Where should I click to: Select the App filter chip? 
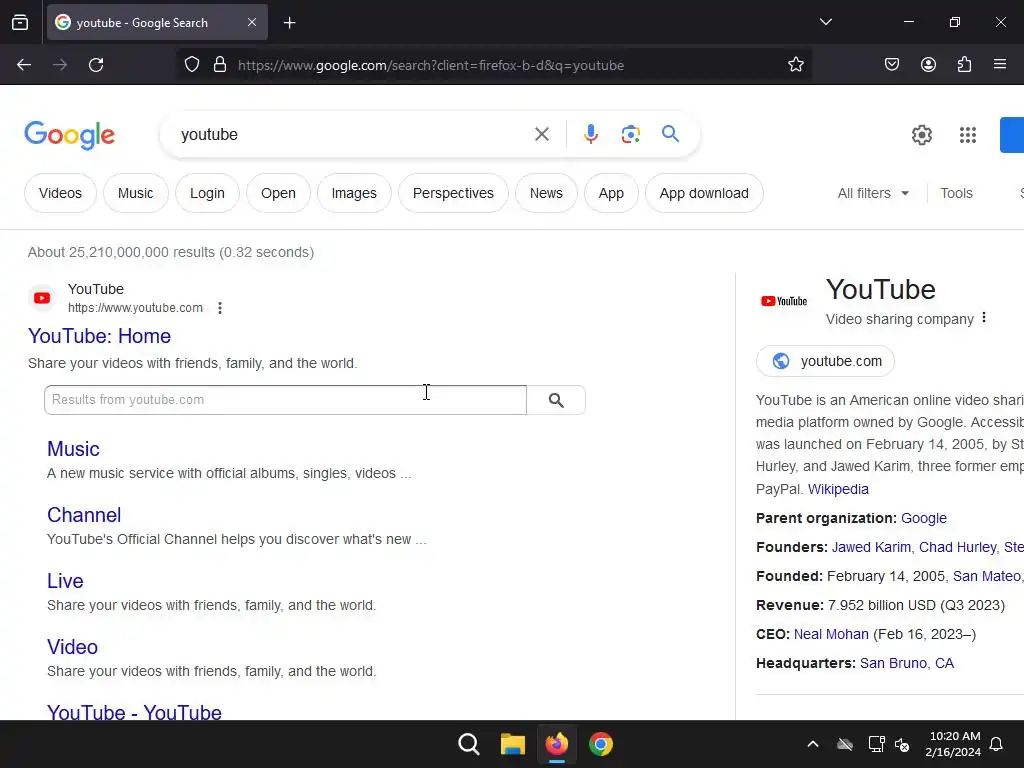pos(611,193)
